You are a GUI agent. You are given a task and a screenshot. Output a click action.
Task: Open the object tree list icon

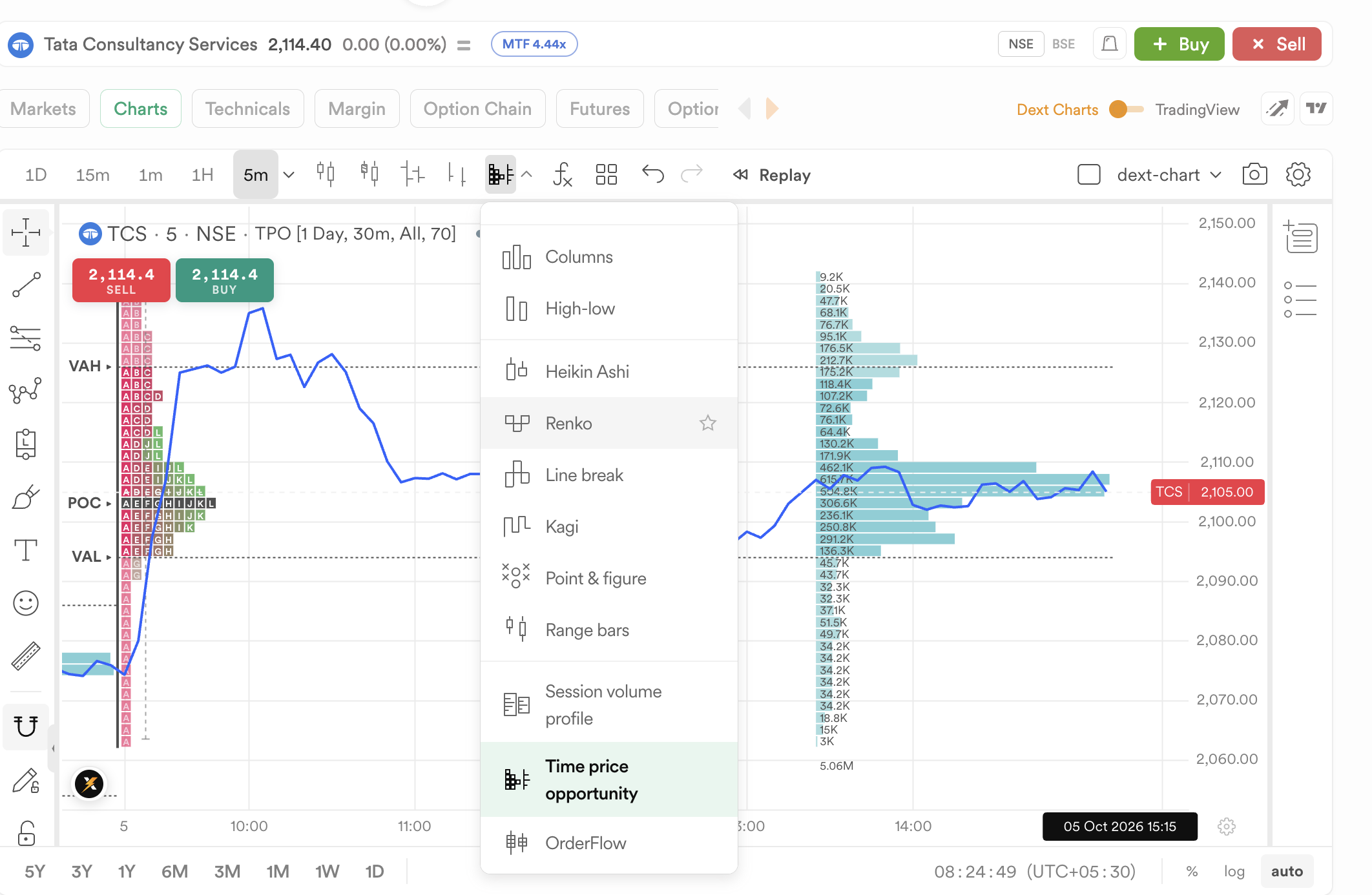[x=1300, y=300]
